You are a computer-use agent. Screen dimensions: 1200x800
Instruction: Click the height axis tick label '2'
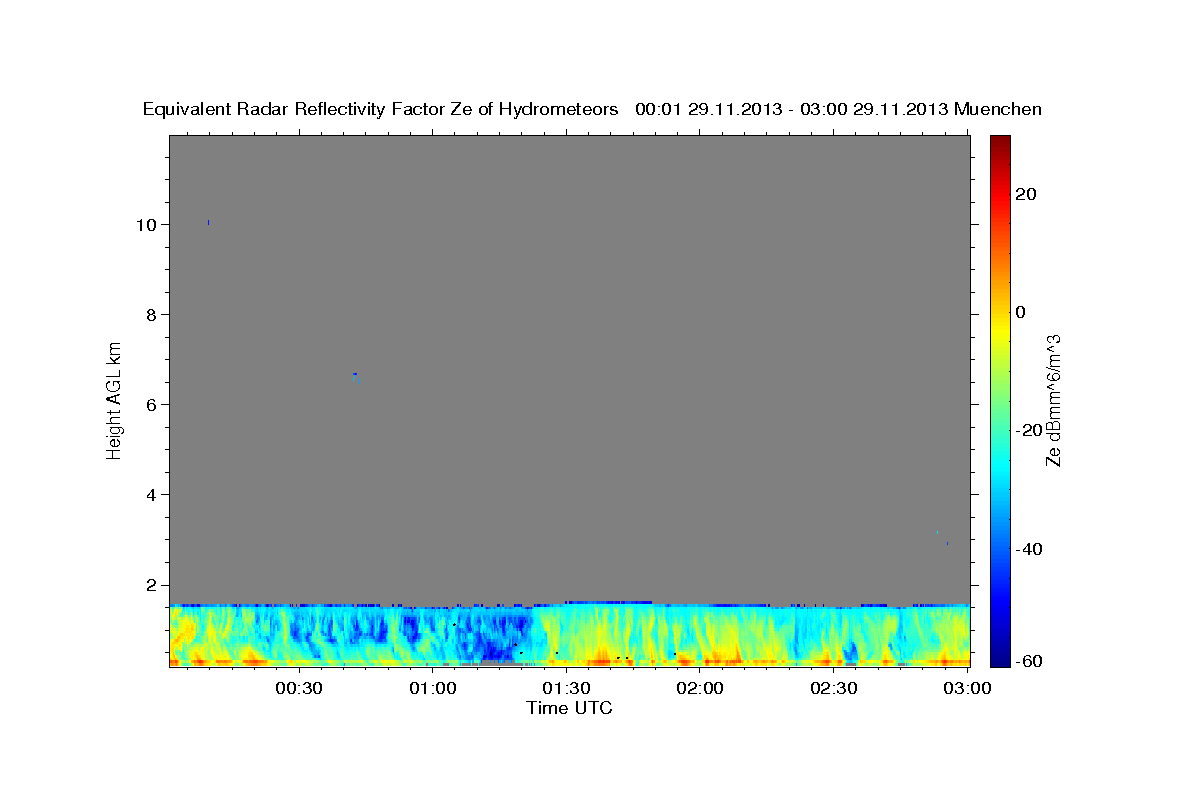pyautogui.click(x=152, y=585)
